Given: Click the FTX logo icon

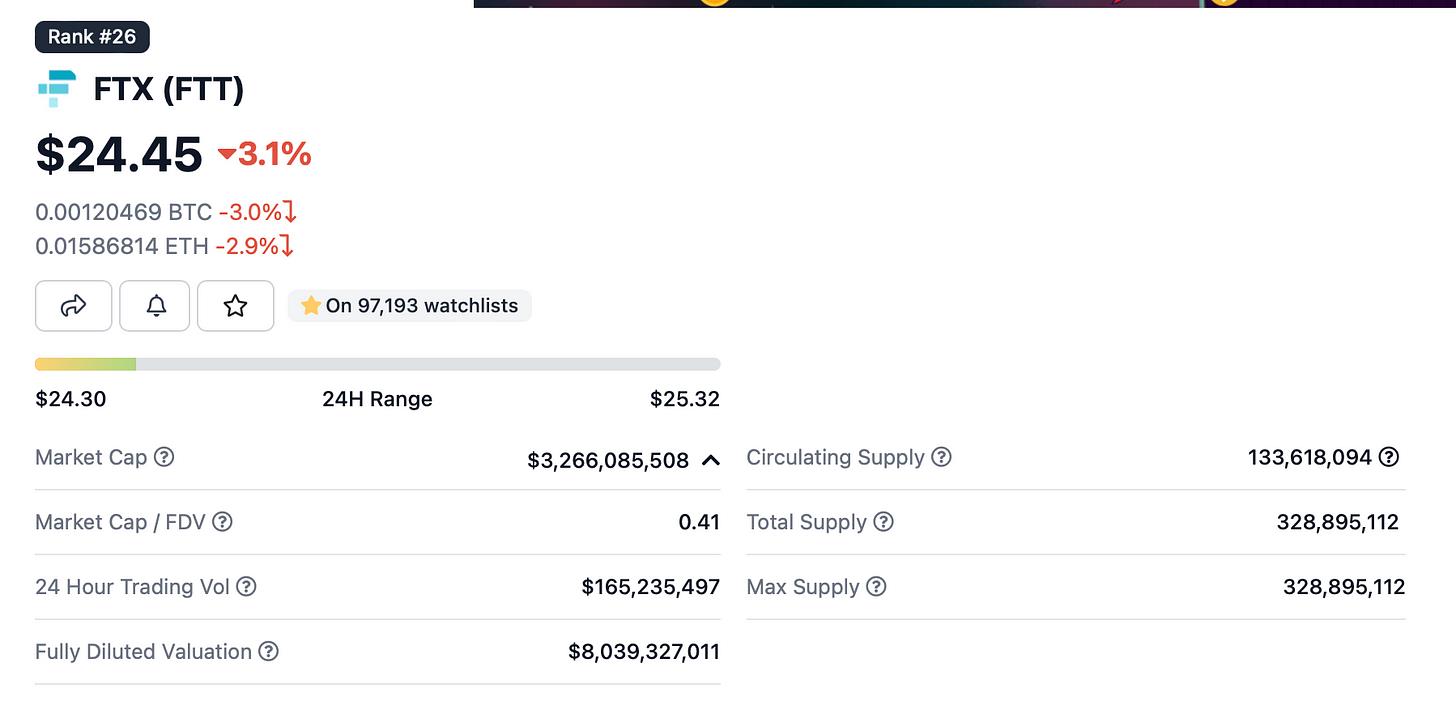Looking at the screenshot, I should [x=57, y=89].
